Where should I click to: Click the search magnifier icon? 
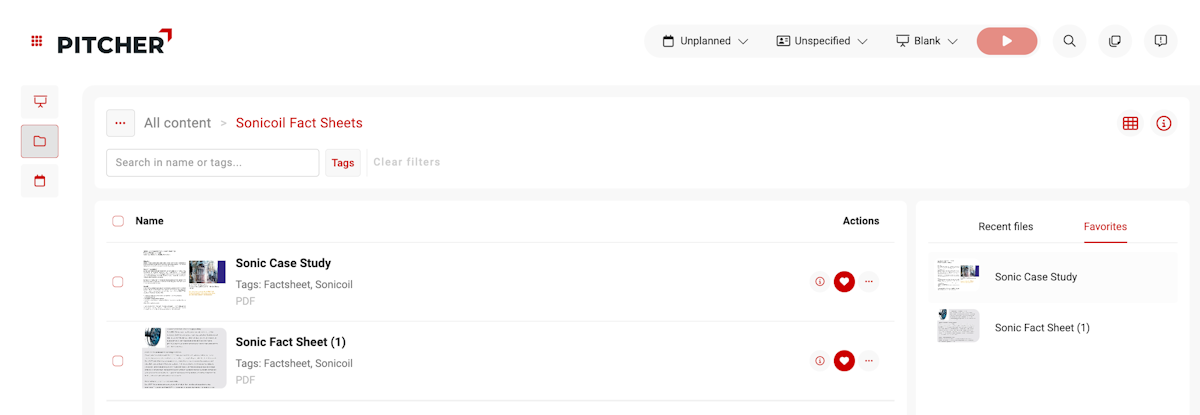click(x=1069, y=41)
